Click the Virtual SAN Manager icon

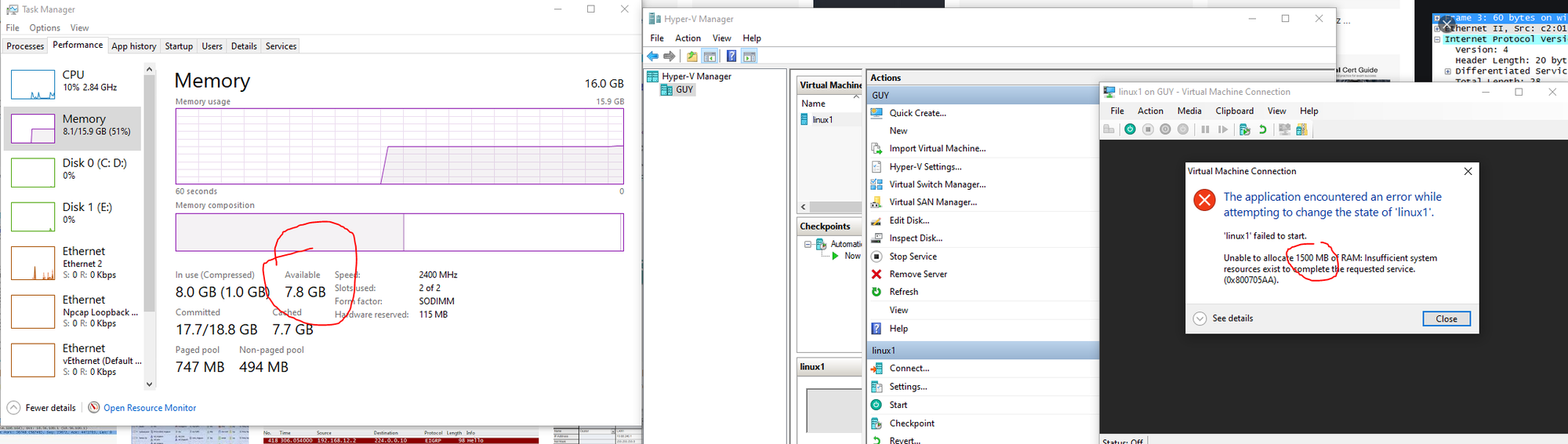point(877,202)
